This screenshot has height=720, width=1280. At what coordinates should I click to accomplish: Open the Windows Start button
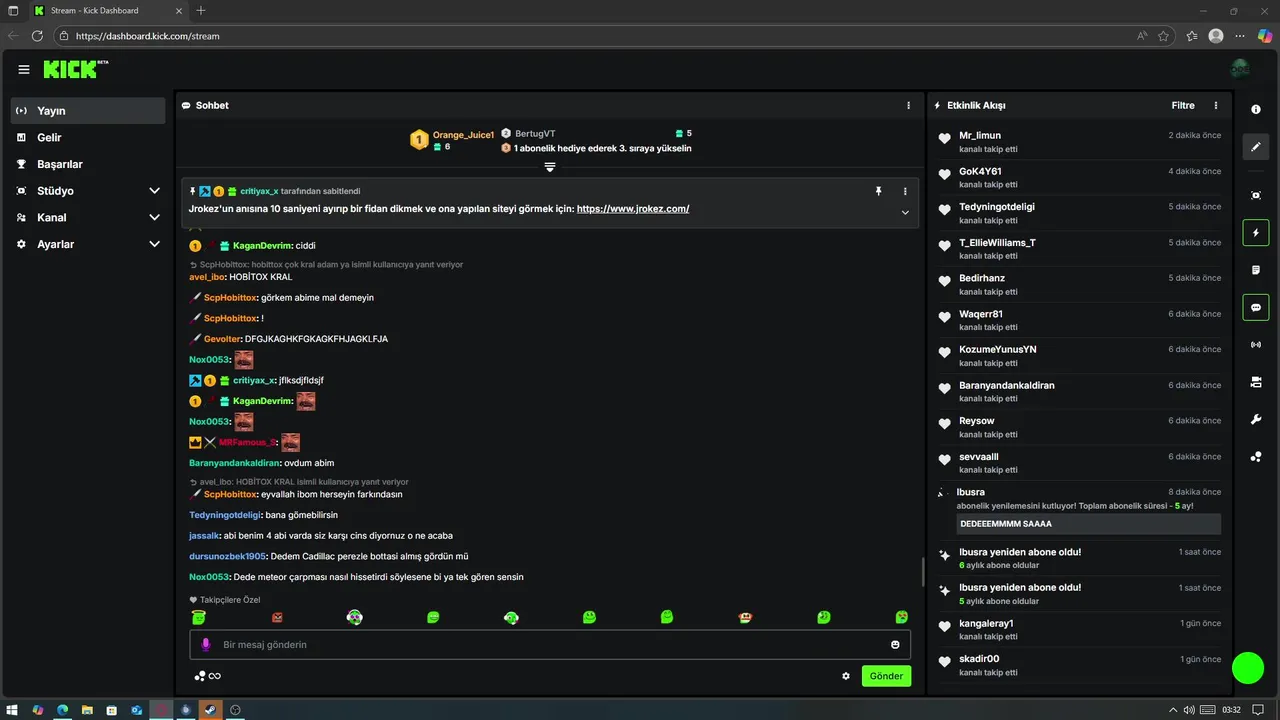[13, 710]
